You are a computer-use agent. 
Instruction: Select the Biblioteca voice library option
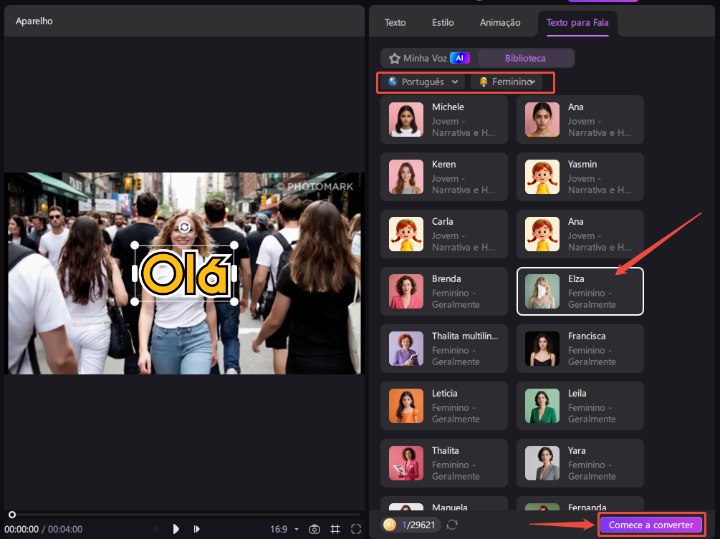pos(525,58)
